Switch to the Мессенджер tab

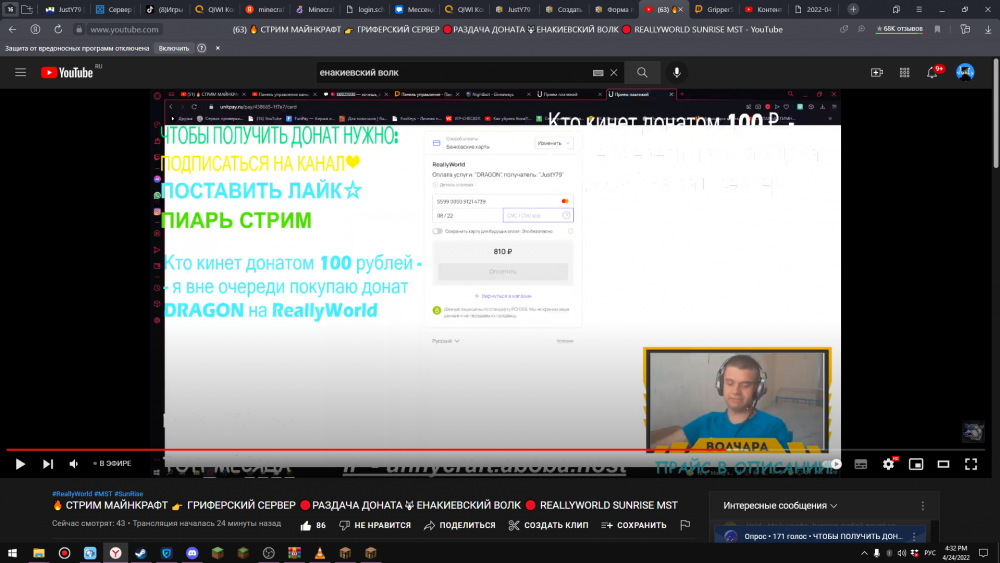[414, 10]
